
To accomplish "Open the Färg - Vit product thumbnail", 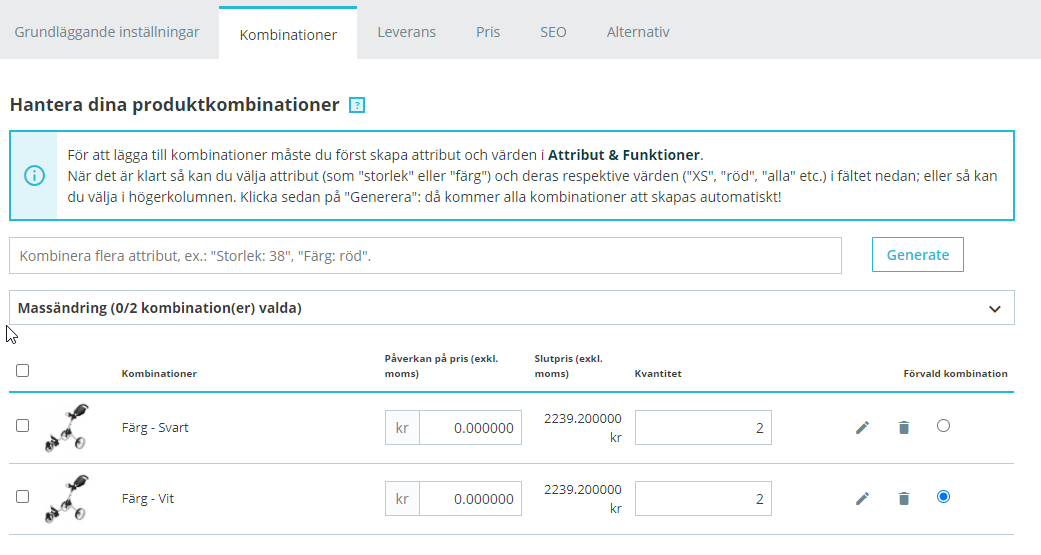I will tap(66, 499).
